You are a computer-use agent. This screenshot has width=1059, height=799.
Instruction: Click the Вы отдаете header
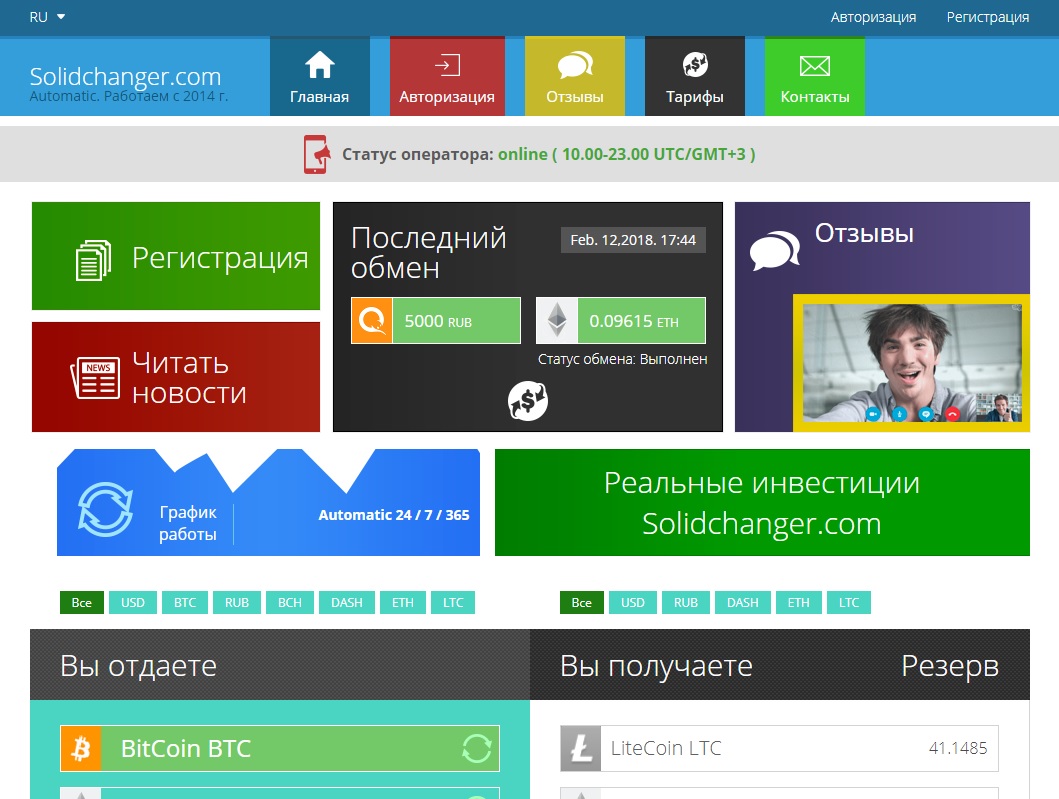tap(138, 666)
